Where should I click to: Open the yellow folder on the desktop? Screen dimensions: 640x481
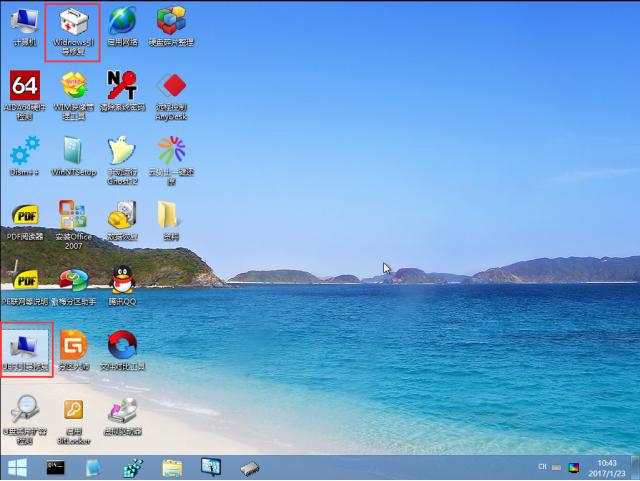pyautogui.click(x=171, y=221)
